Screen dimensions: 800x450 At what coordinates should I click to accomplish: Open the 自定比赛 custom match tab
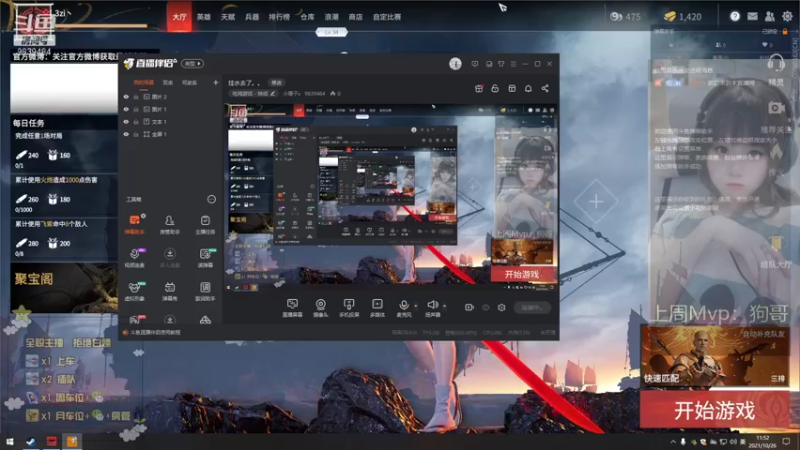pos(387,17)
